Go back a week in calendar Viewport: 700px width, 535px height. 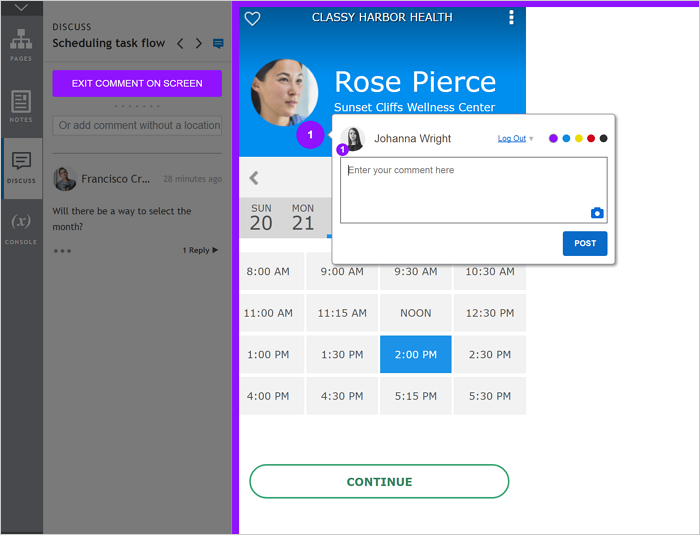coord(254,178)
